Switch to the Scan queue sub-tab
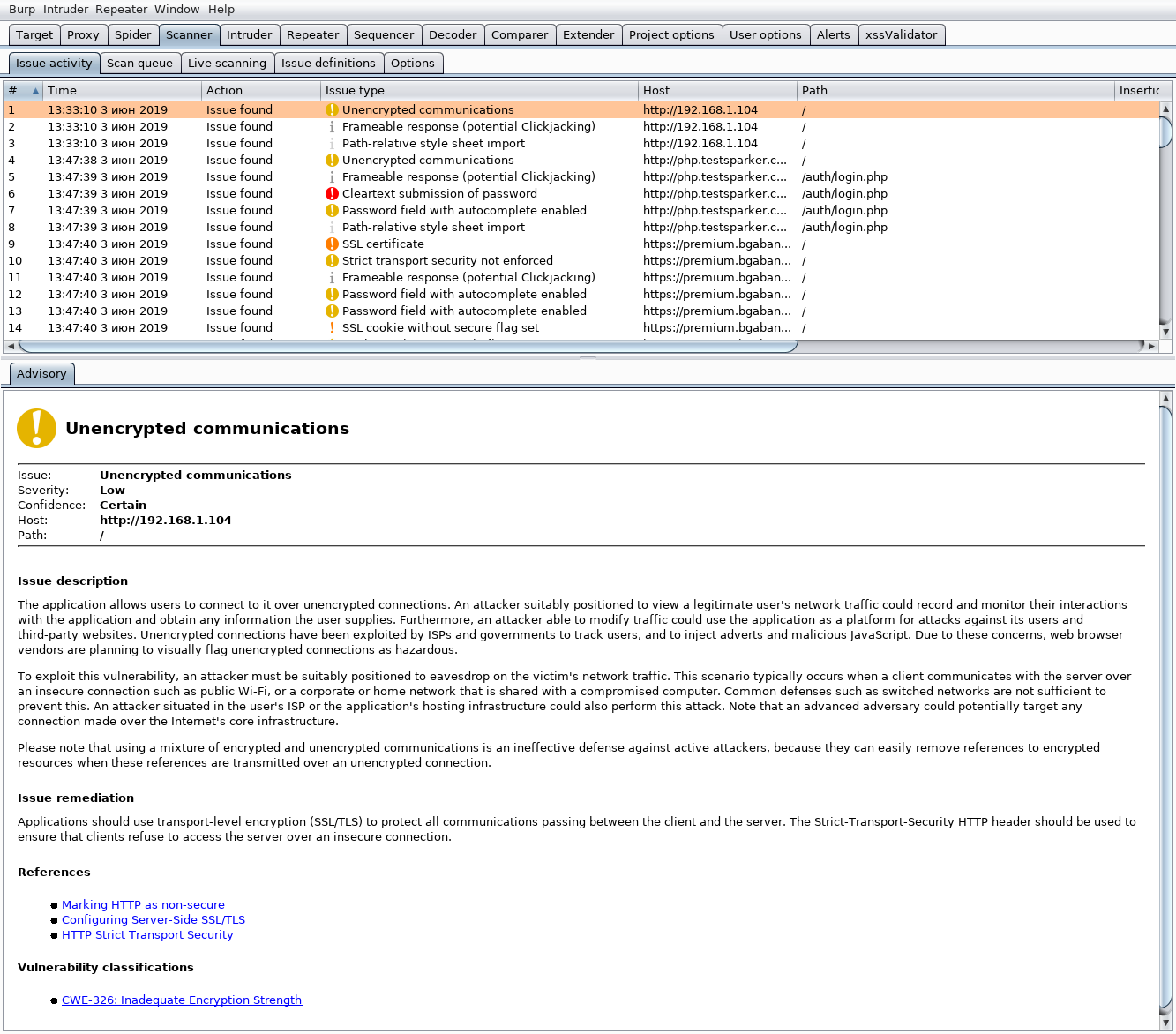The height and width of the screenshot is (1034, 1176). point(139,64)
